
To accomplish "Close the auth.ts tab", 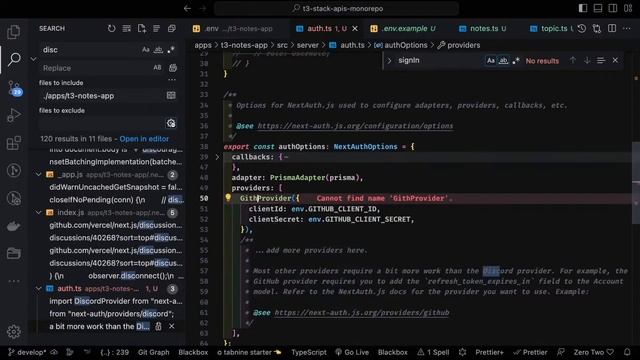I will [x=355, y=29].
